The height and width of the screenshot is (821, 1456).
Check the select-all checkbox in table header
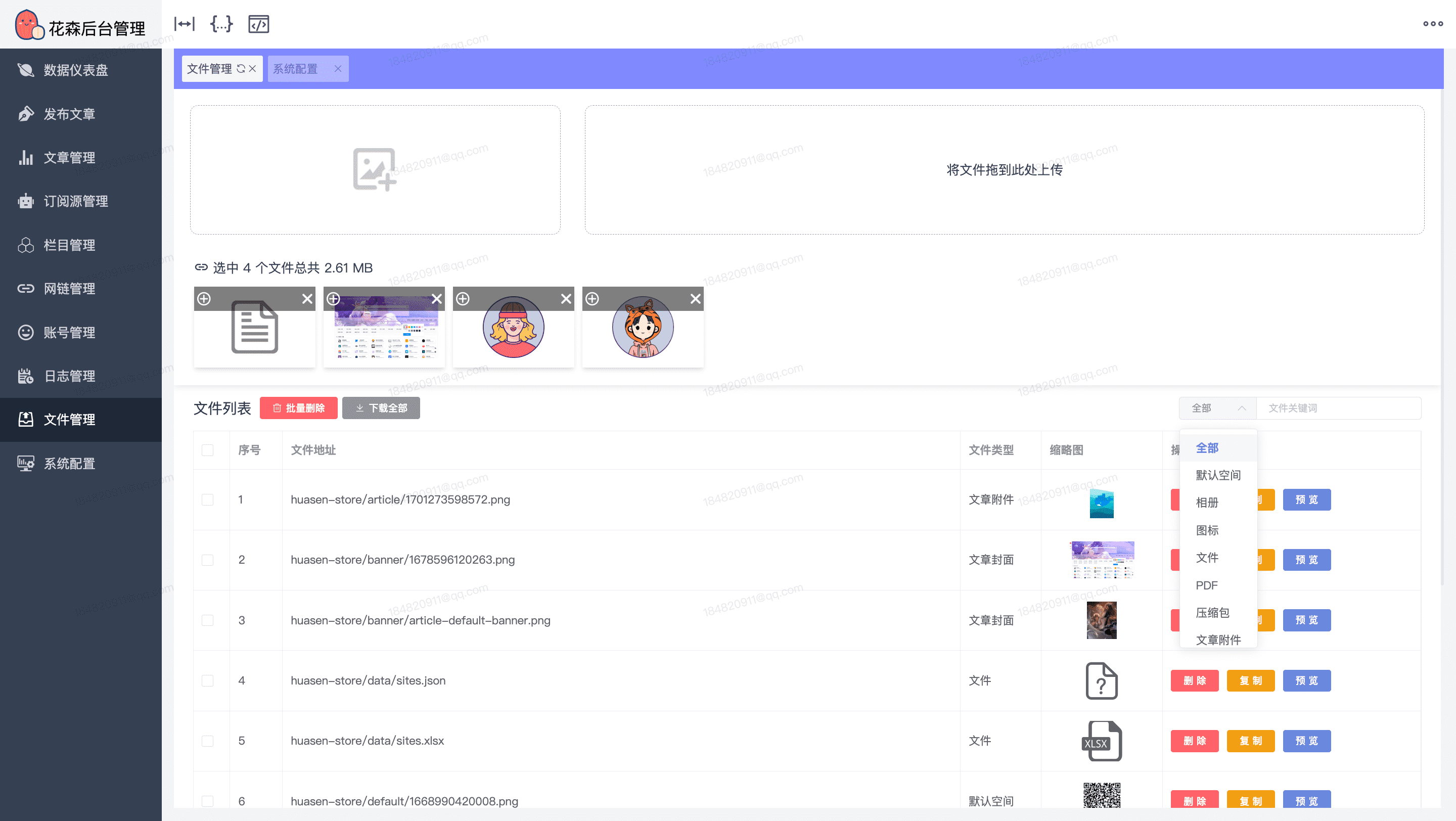pos(207,450)
